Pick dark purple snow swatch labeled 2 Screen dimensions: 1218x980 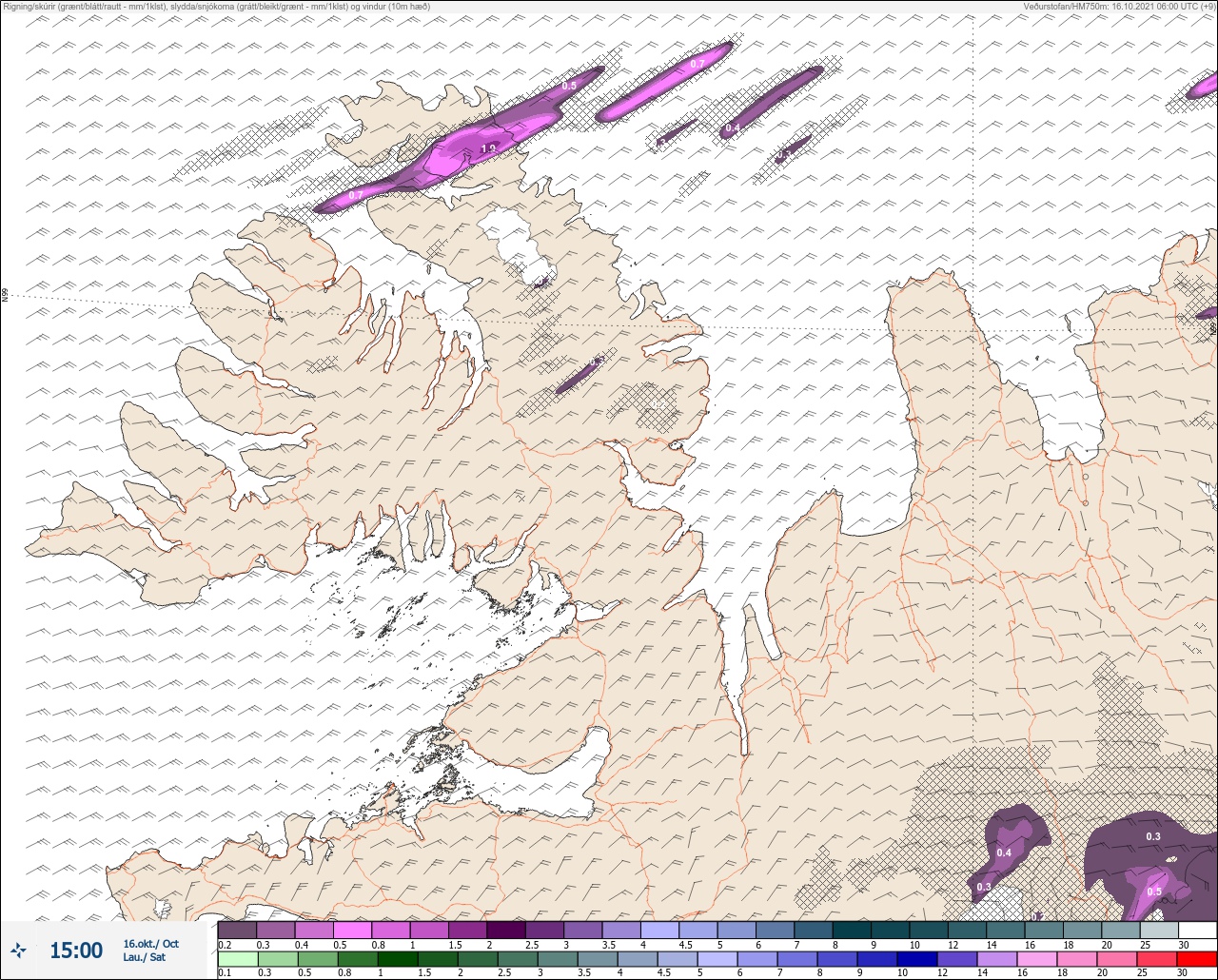[x=506, y=930]
